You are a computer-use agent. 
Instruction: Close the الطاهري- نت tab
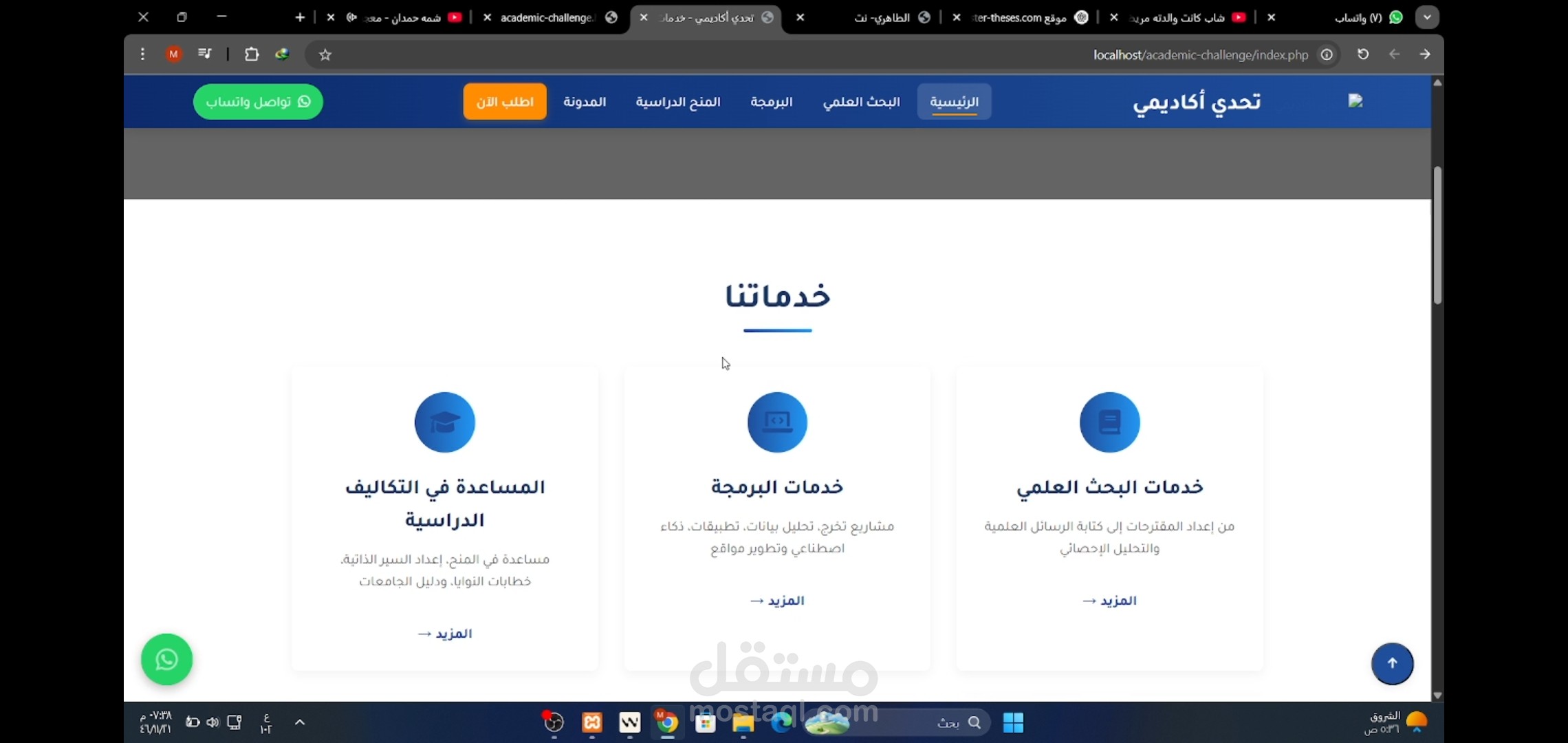click(x=801, y=17)
